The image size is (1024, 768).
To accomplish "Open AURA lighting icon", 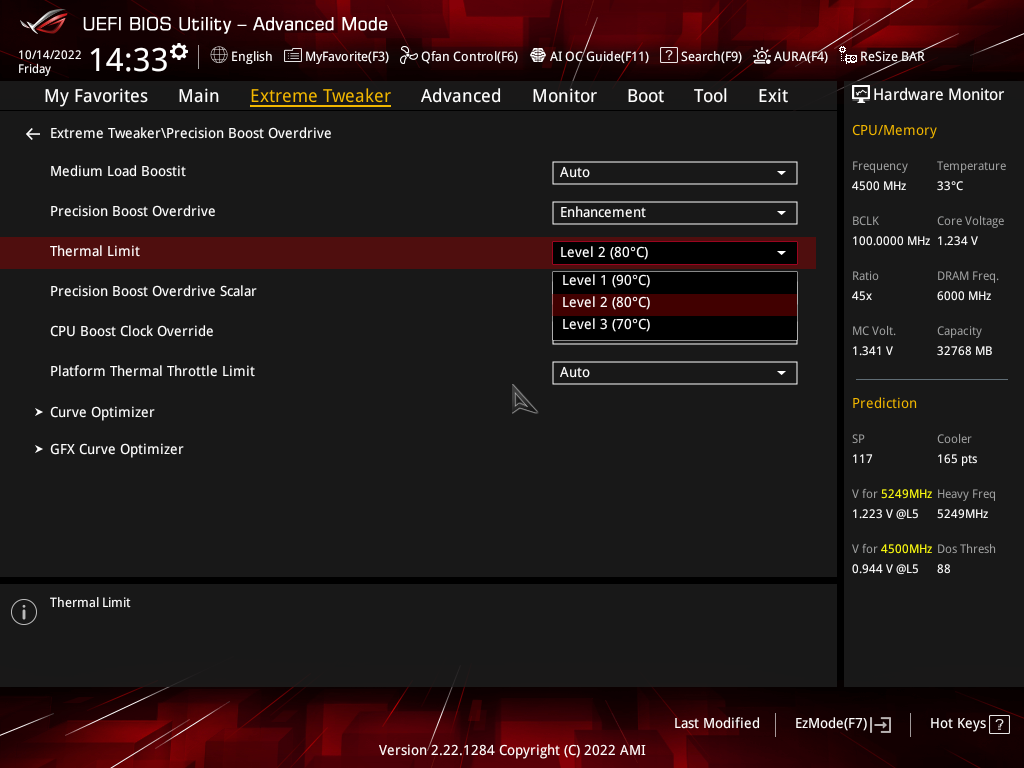I will pyautogui.click(x=761, y=56).
